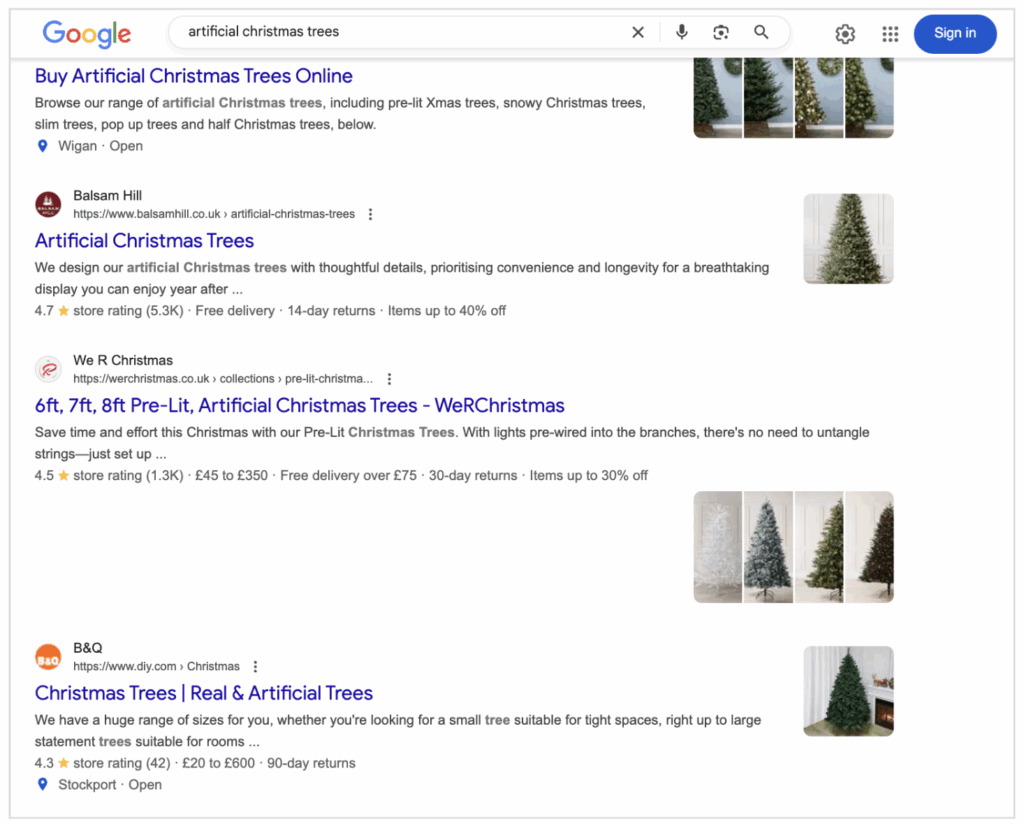Start voice search with microphone icon

tap(681, 32)
